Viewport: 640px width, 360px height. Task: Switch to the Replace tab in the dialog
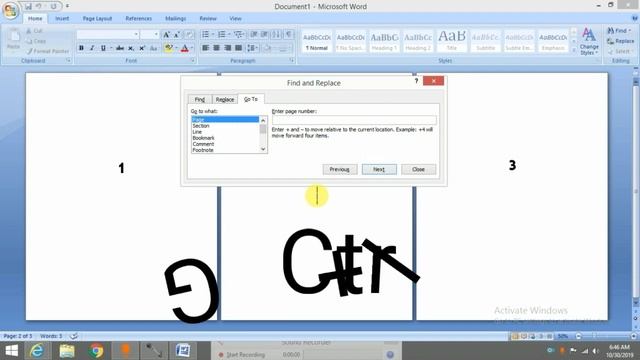pos(224,100)
